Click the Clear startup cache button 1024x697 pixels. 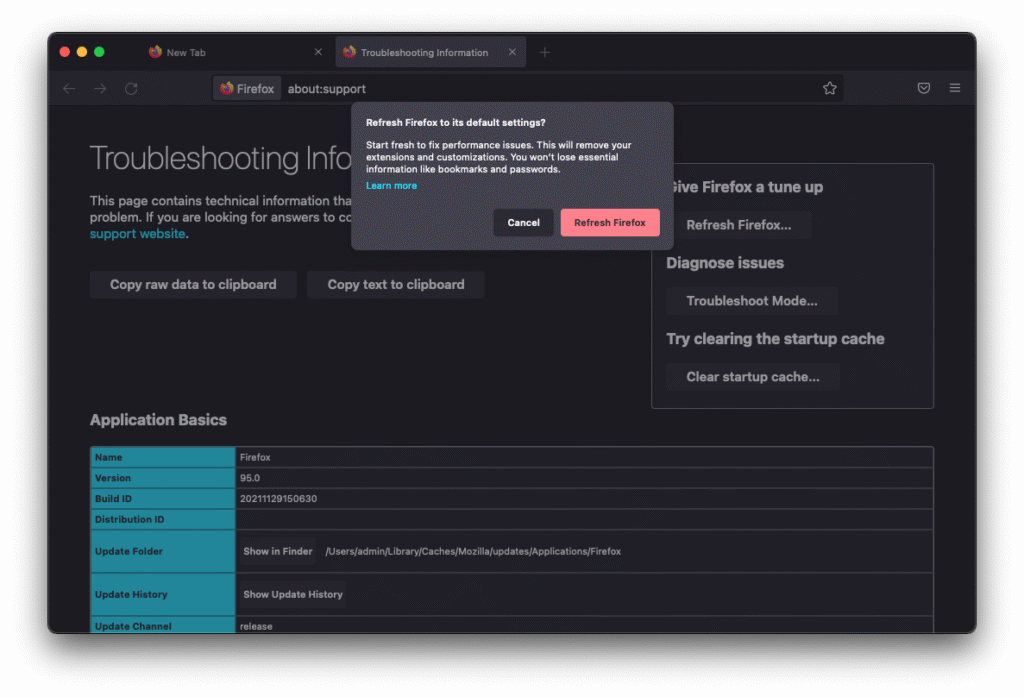(752, 377)
